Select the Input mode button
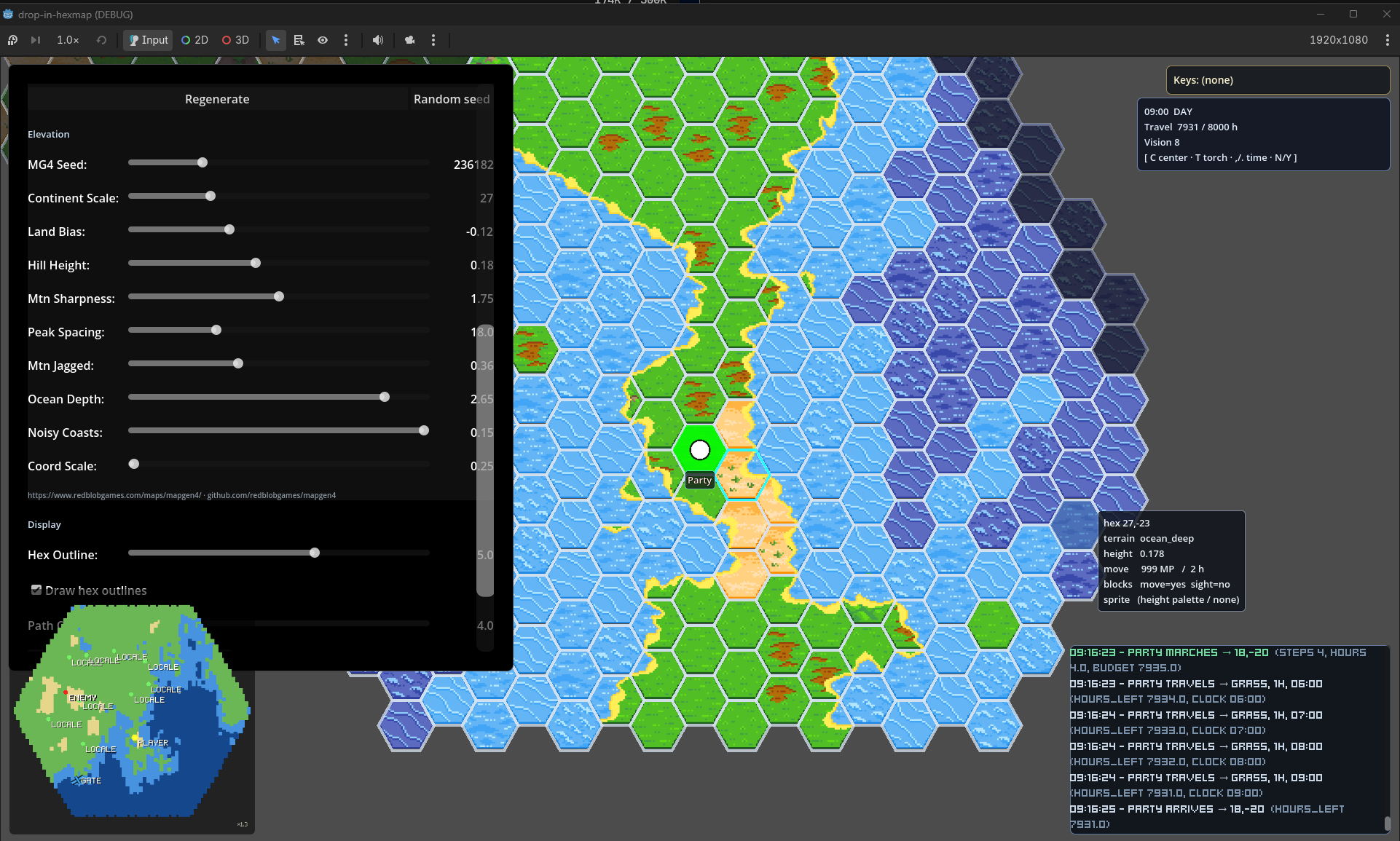The image size is (1400, 841). coord(148,40)
